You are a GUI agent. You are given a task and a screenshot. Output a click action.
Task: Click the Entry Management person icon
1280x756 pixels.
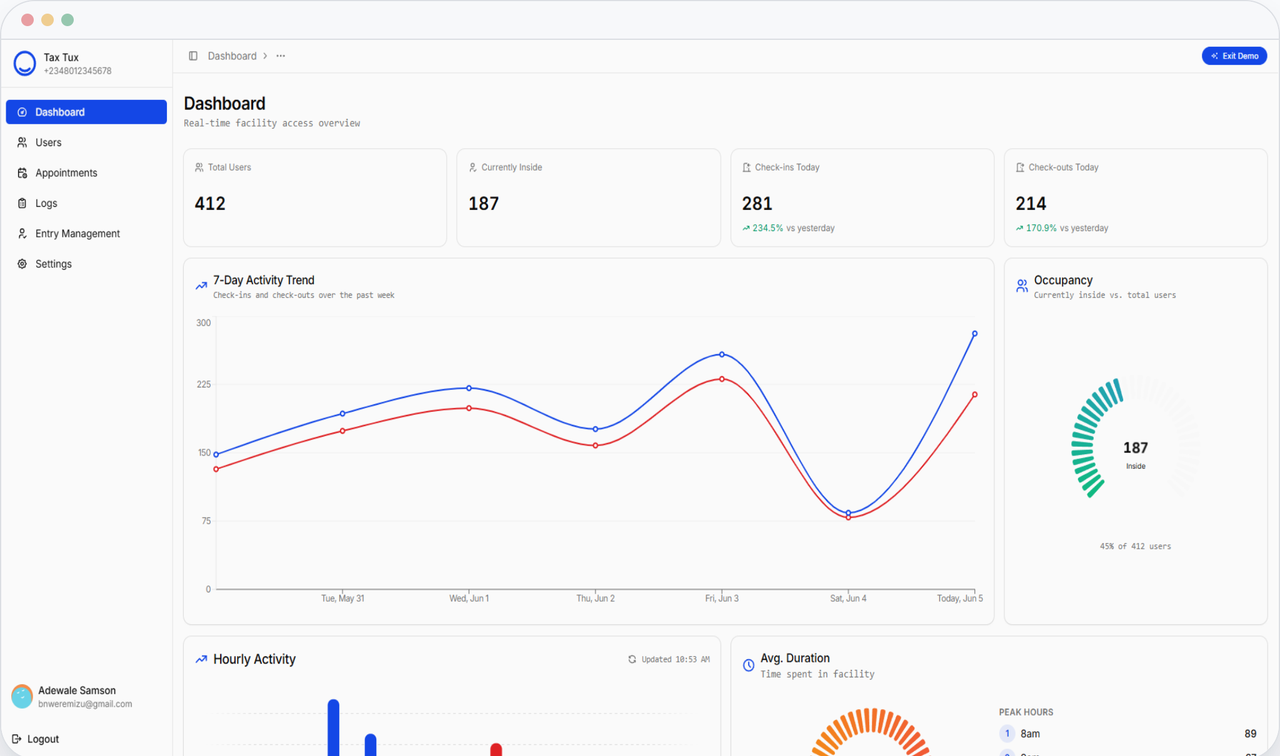22,234
